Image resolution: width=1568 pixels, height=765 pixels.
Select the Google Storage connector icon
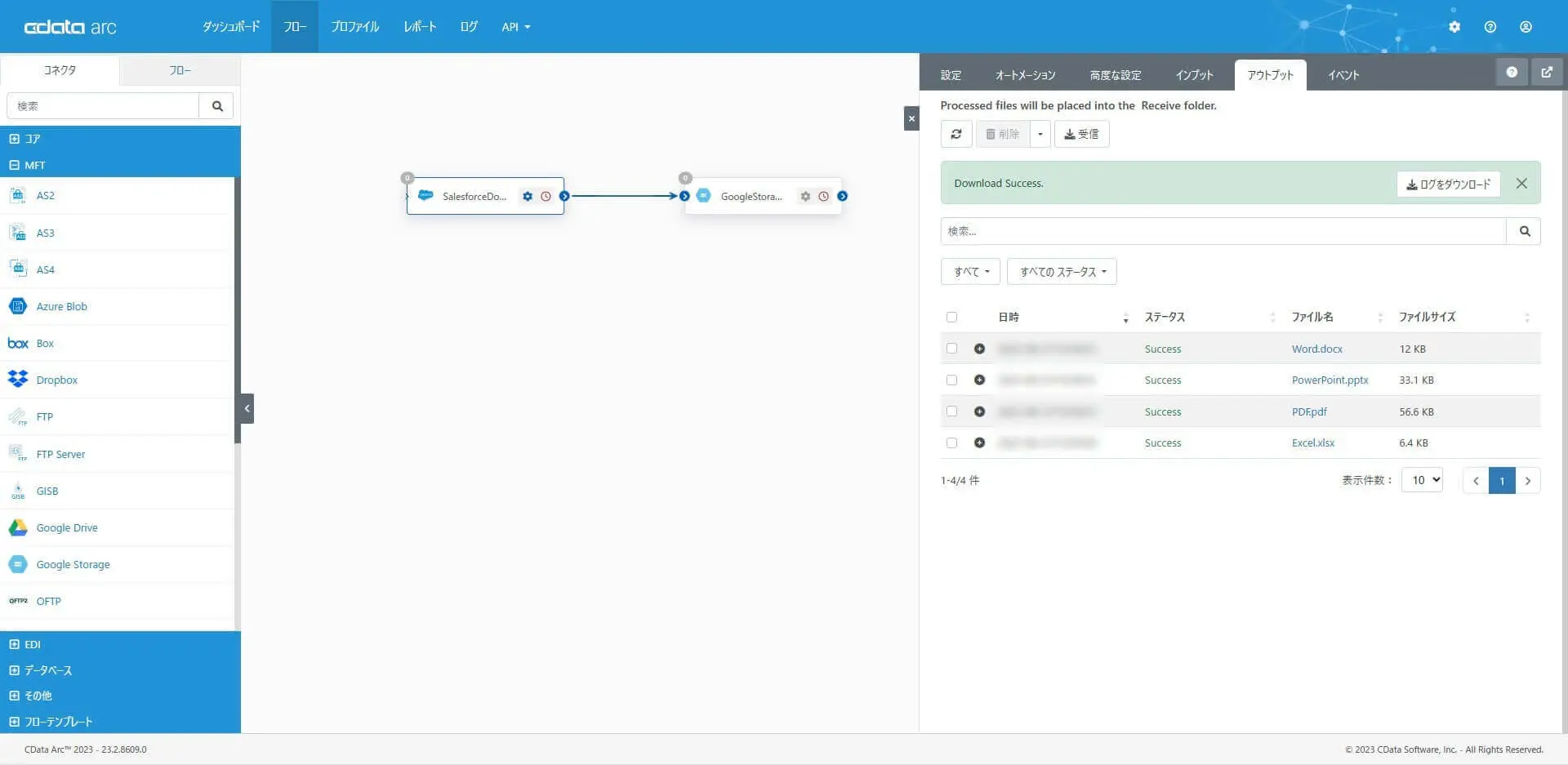coord(18,564)
